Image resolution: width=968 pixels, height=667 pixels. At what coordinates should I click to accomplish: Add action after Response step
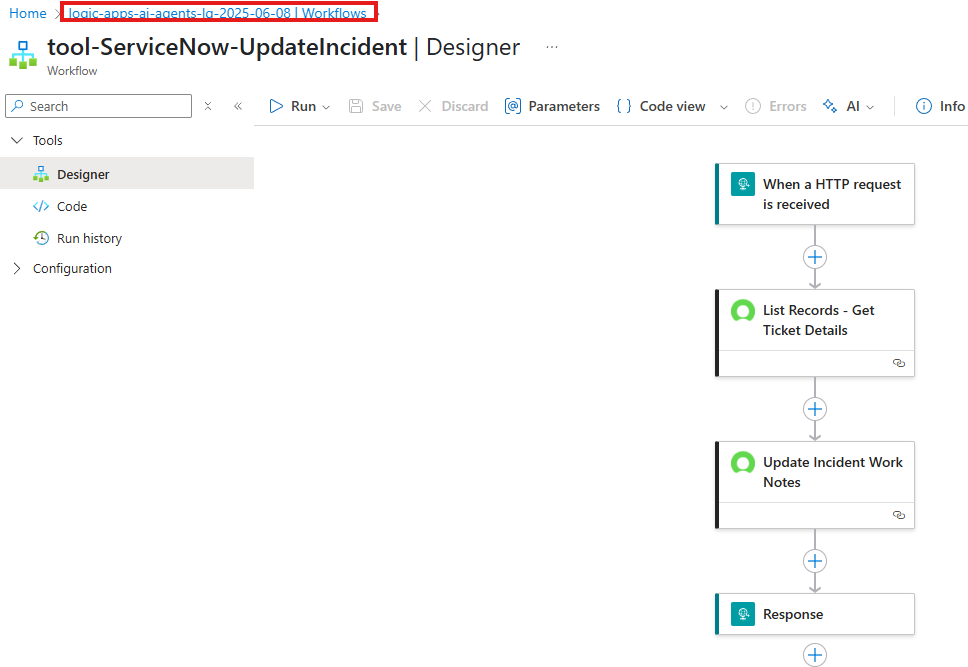click(815, 655)
